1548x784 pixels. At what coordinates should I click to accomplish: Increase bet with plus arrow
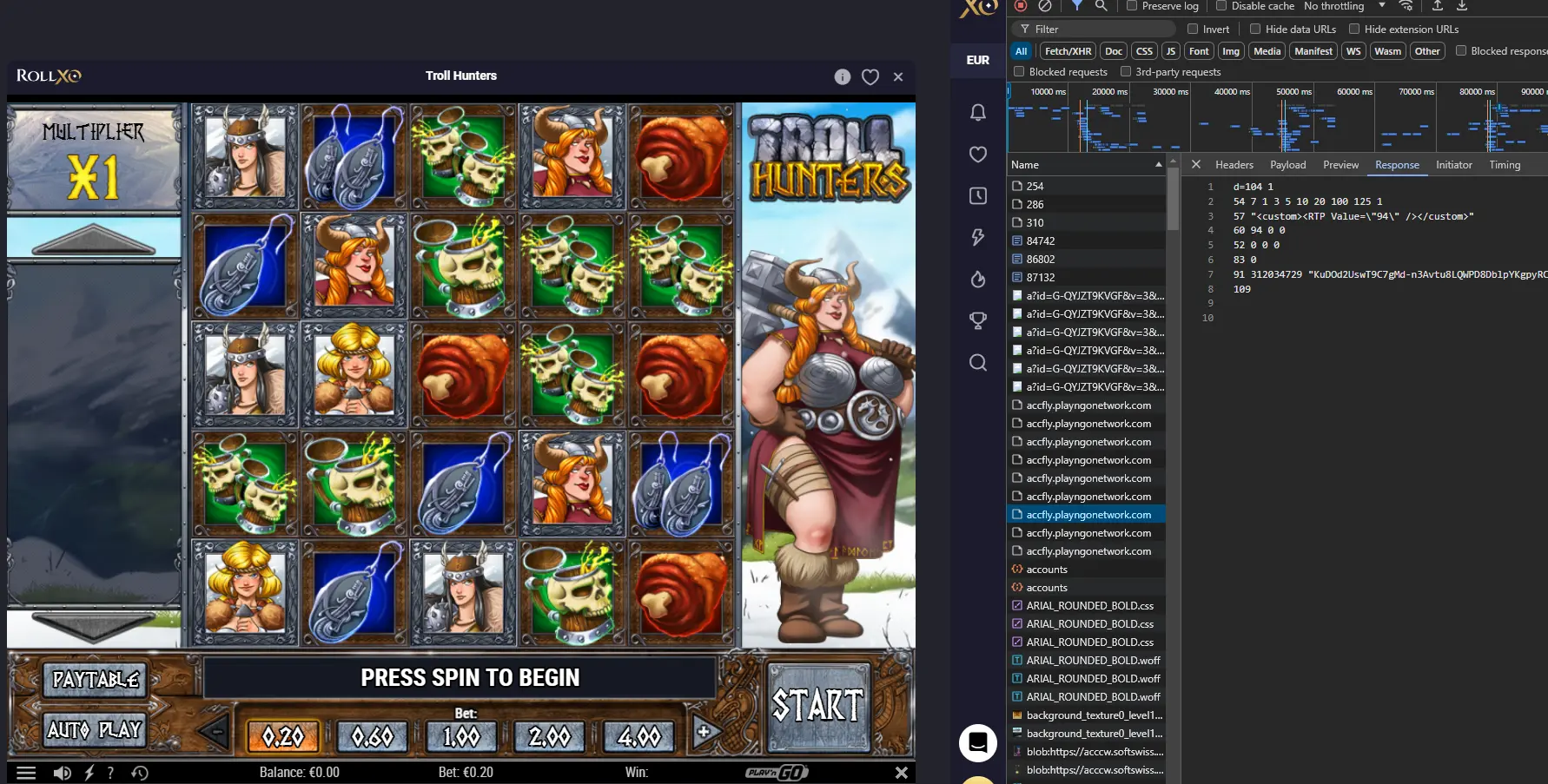pos(705,732)
